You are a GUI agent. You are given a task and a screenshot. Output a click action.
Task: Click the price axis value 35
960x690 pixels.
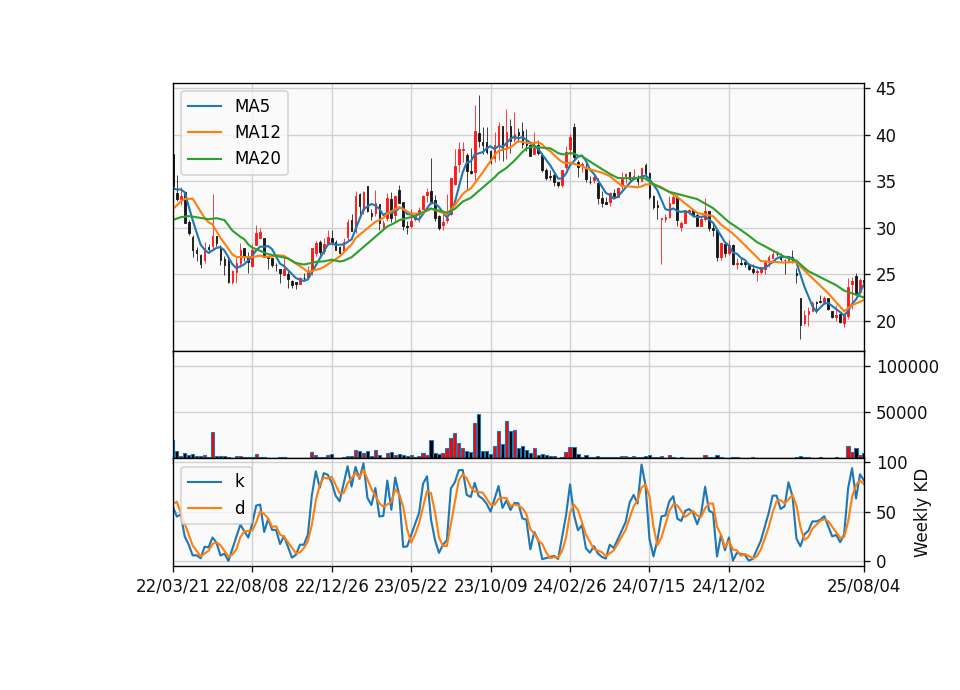pyautogui.click(x=885, y=182)
